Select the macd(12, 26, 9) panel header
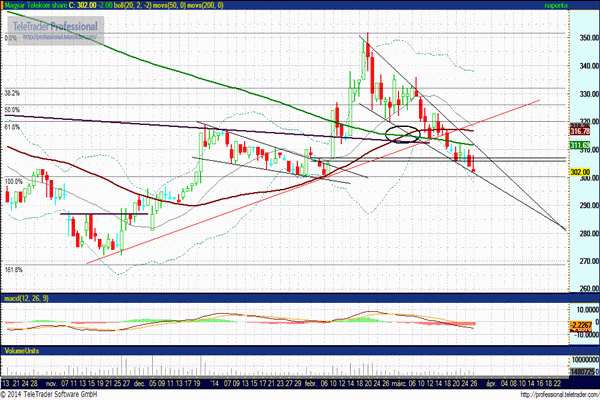600x400 pixels. click(26, 298)
